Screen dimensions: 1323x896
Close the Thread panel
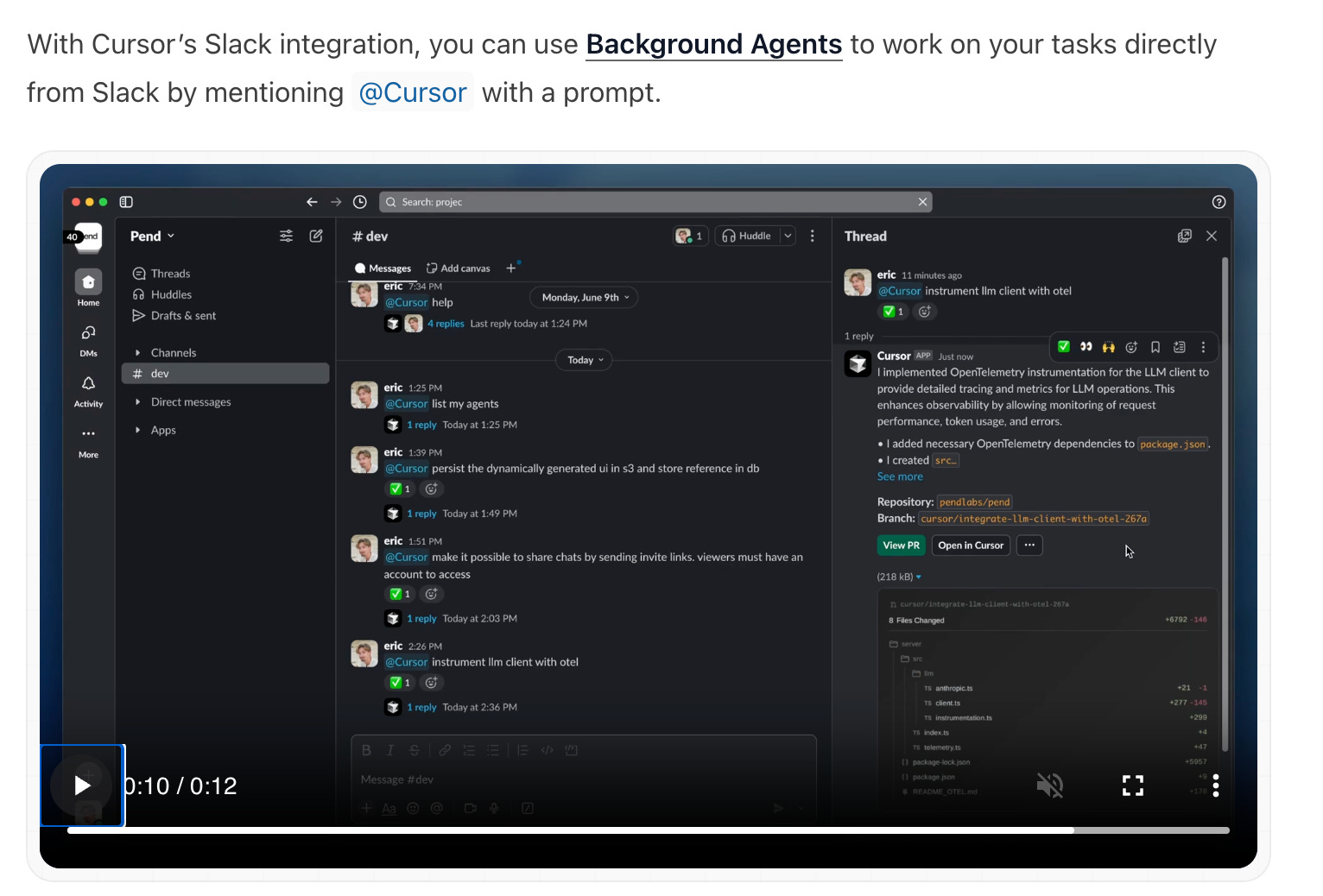click(1212, 237)
